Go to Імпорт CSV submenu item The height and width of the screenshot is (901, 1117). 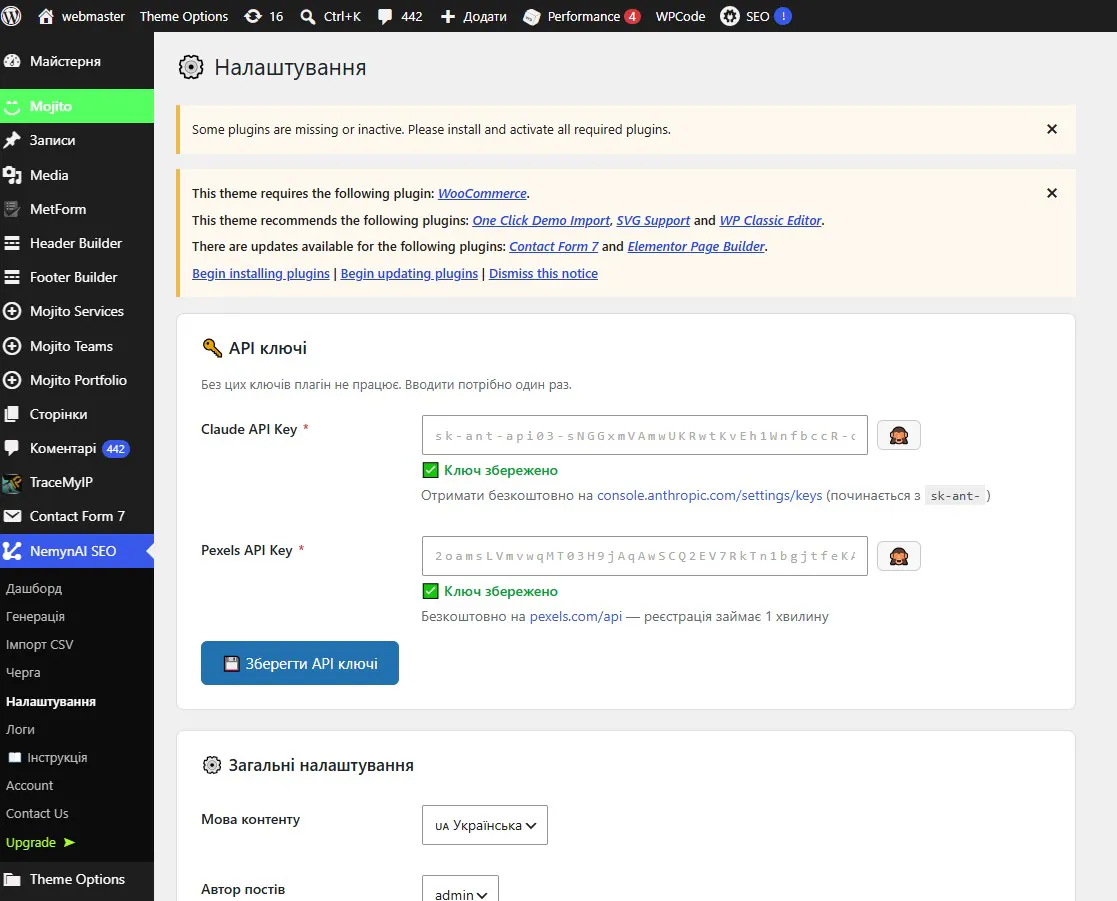(40, 645)
